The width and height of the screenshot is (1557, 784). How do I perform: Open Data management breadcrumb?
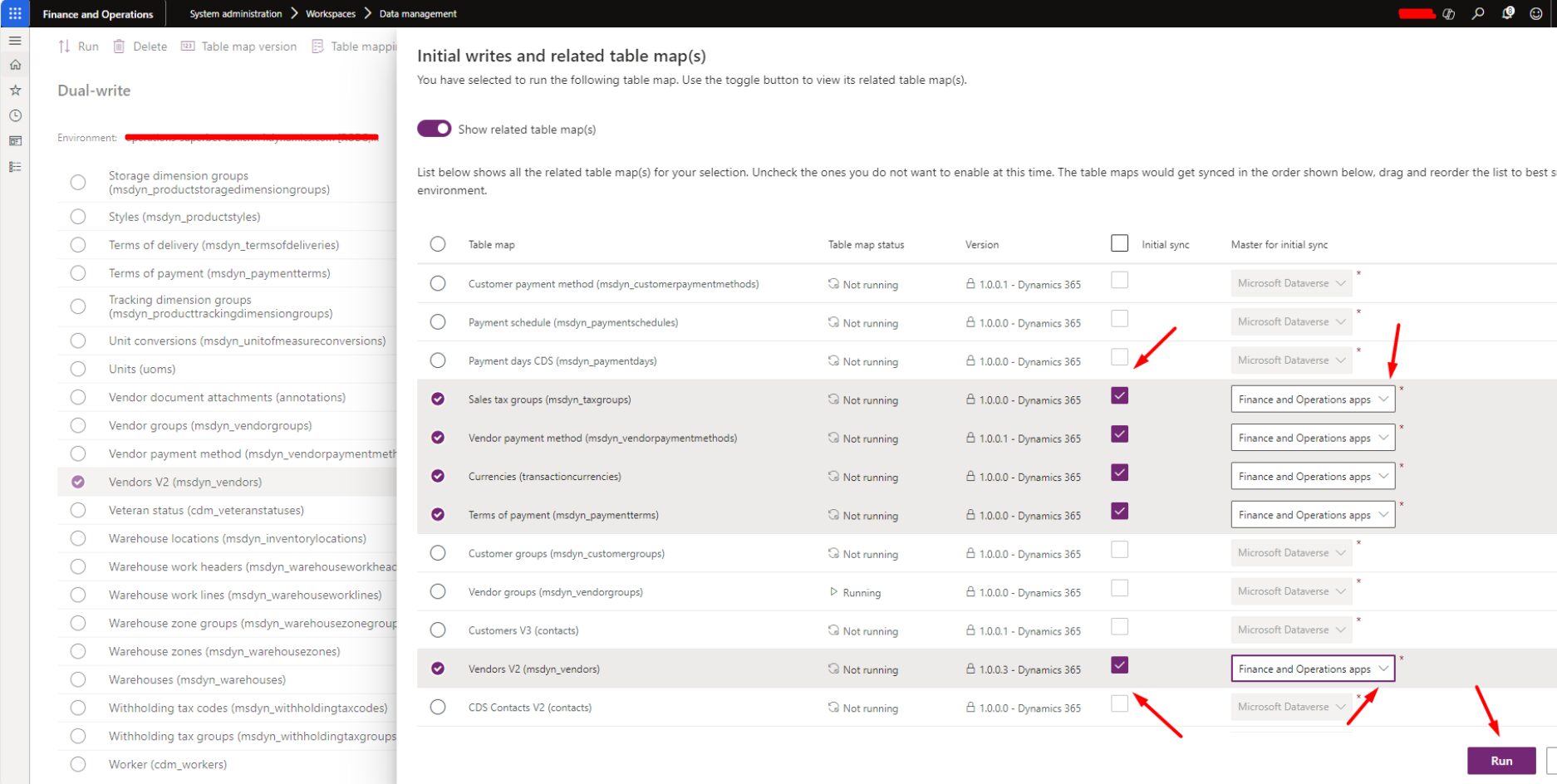418,13
